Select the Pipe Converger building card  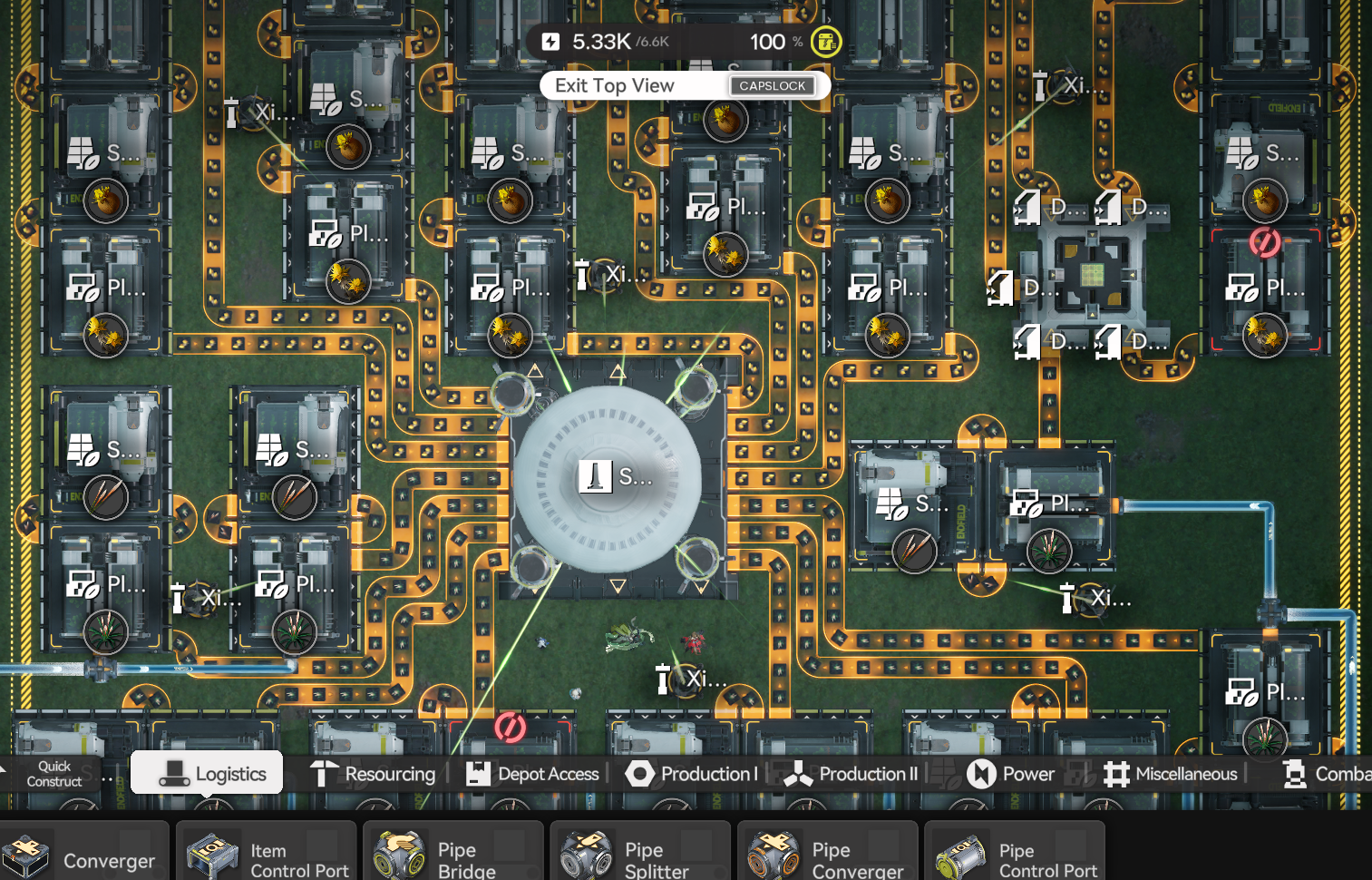tap(828, 852)
